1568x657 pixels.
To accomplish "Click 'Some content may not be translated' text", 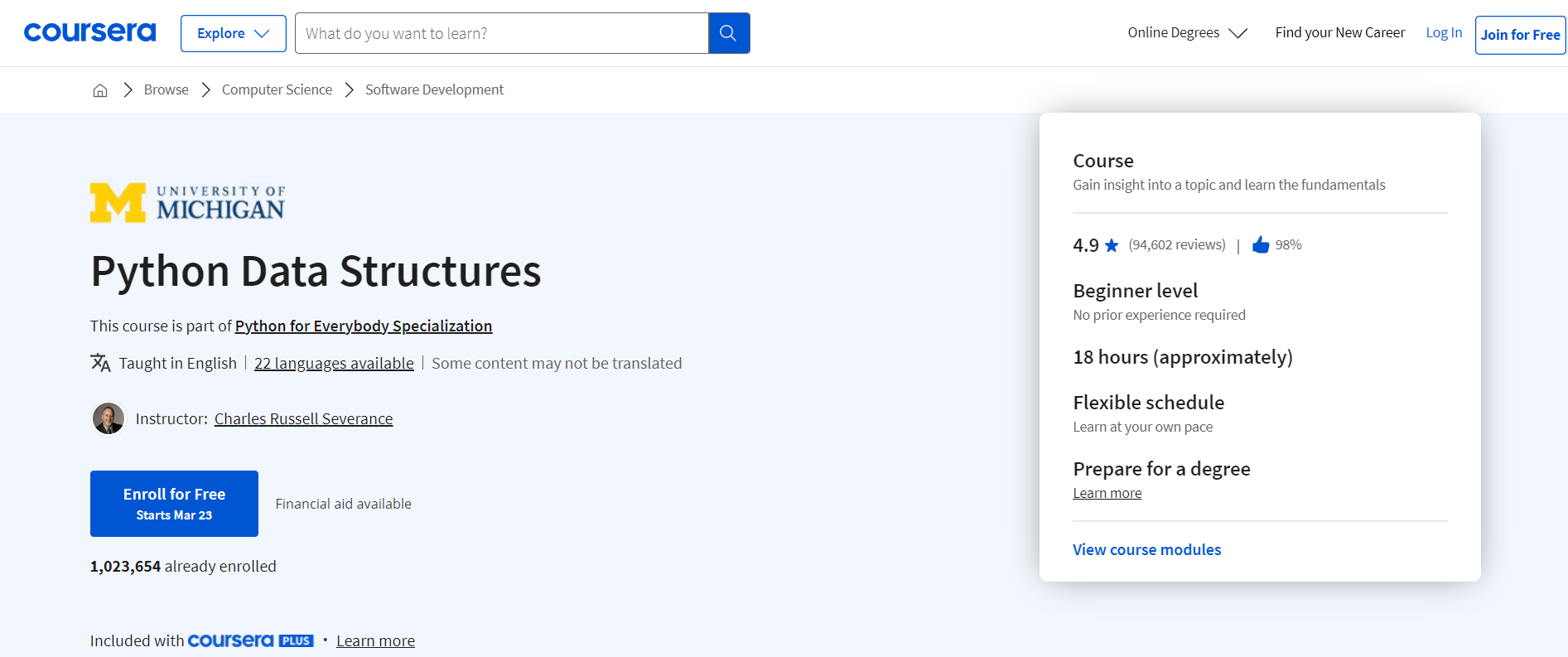I will [557, 363].
